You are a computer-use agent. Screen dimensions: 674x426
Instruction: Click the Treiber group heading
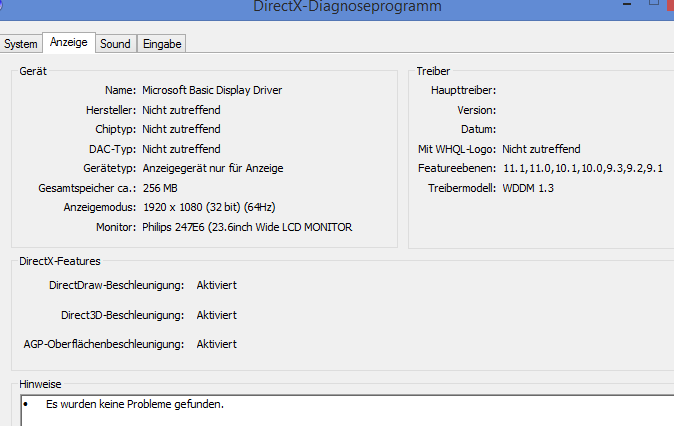(x=433, y=71)
